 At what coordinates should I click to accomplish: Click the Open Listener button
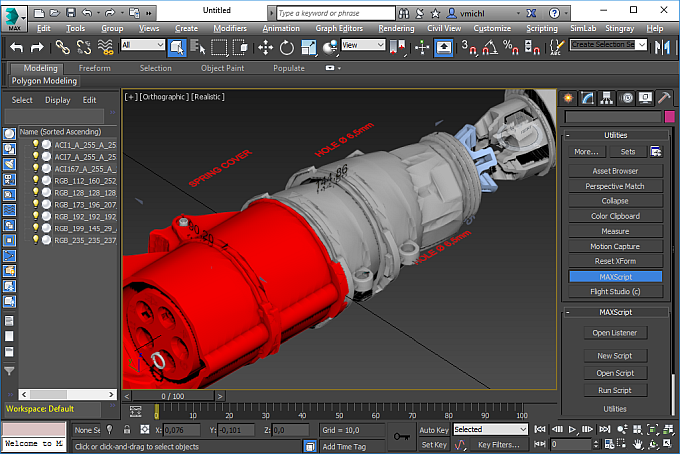point(615,333)
